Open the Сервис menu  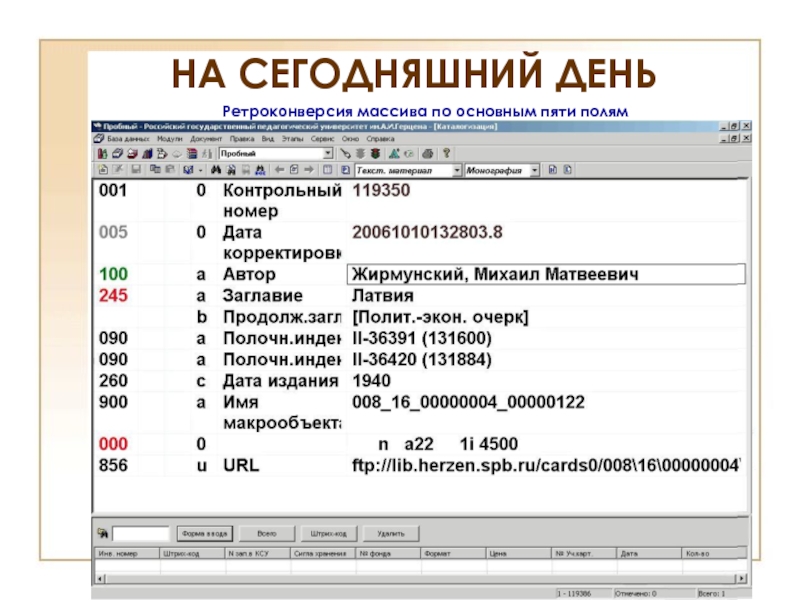click(x=322, y=139)
